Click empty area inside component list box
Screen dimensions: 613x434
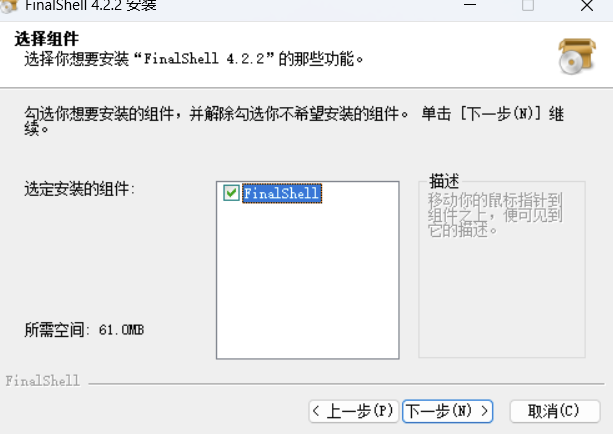click(308, 282)
